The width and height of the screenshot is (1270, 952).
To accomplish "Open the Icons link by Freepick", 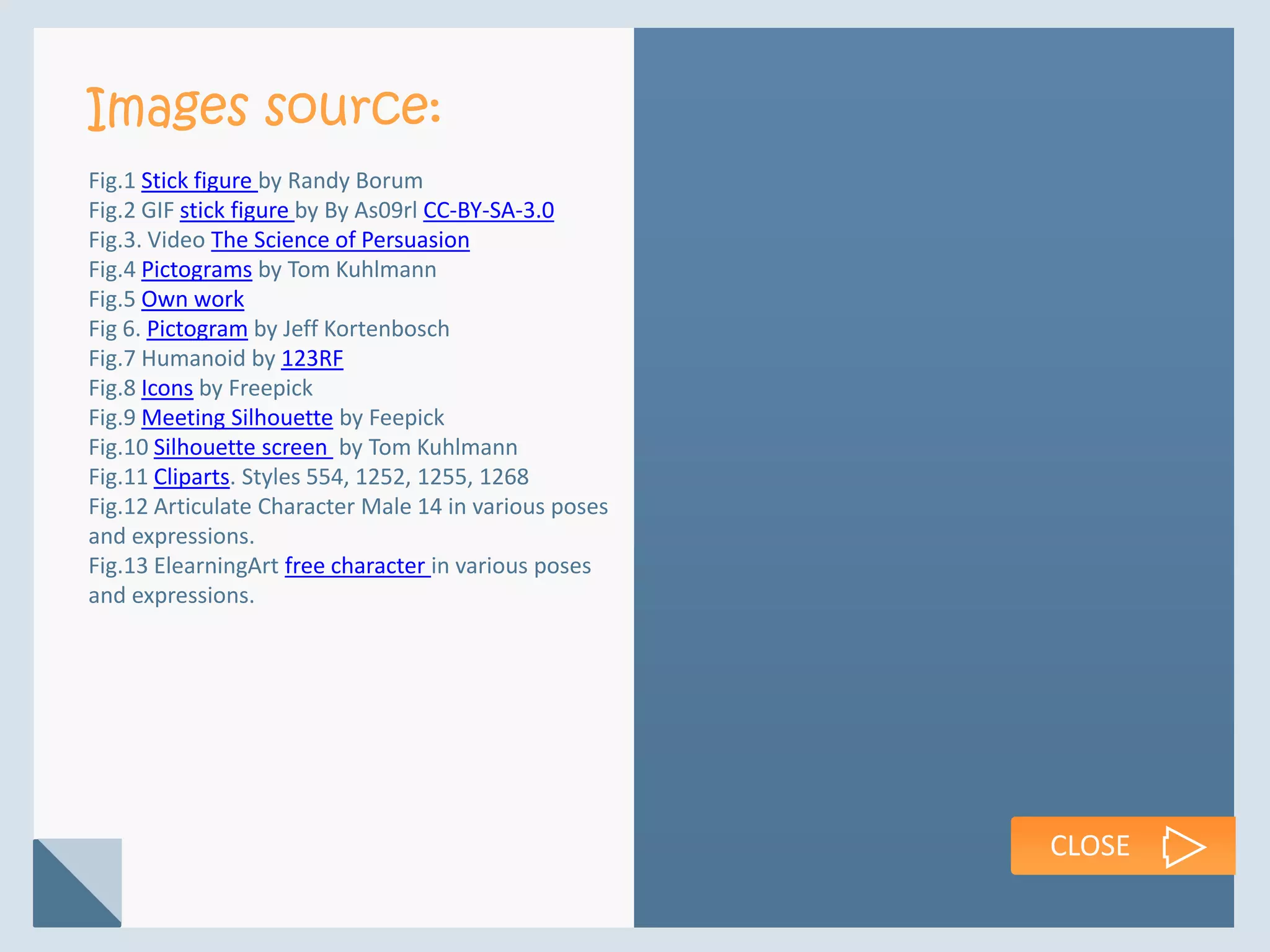I will click(167, 389).
